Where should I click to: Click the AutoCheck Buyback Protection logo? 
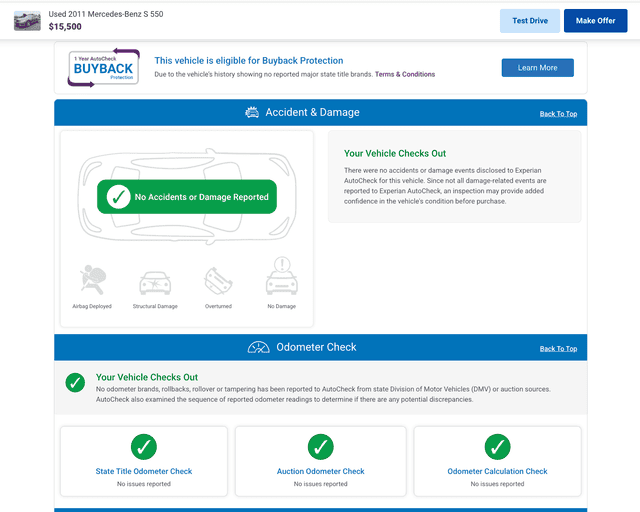(104, 68)
